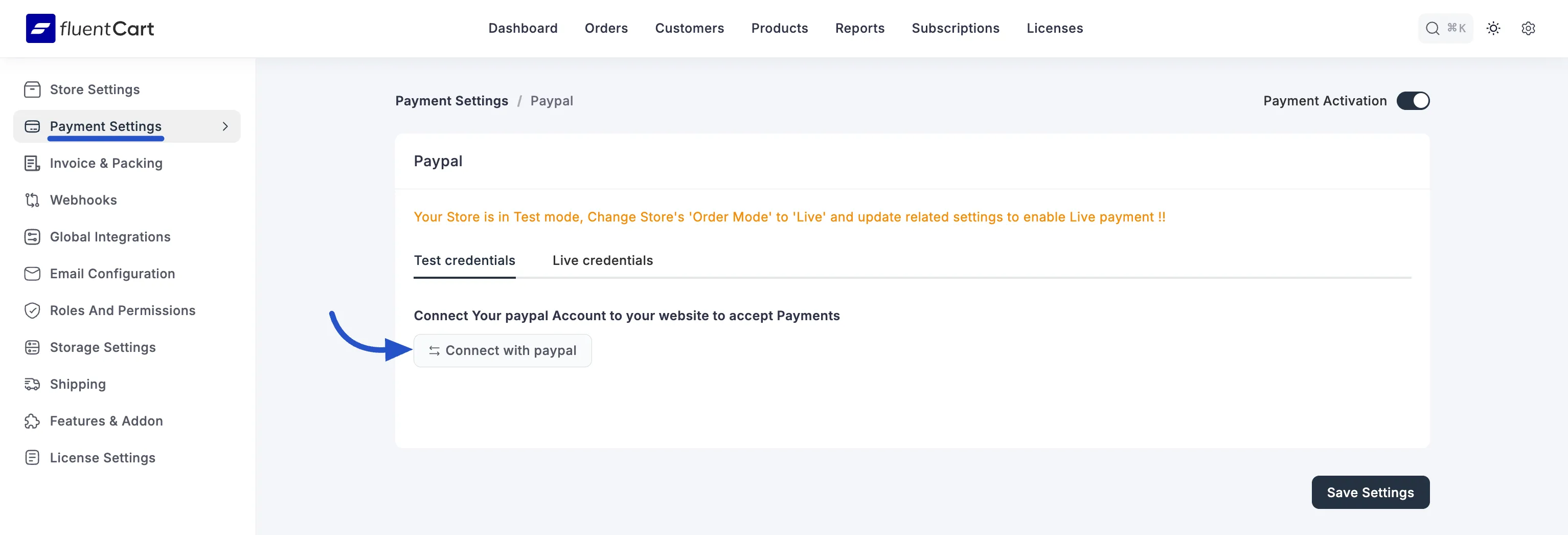Open the Email Configuration envelope icon
The height and width of the screenshot is (535, 1568).
pos(32,273)
